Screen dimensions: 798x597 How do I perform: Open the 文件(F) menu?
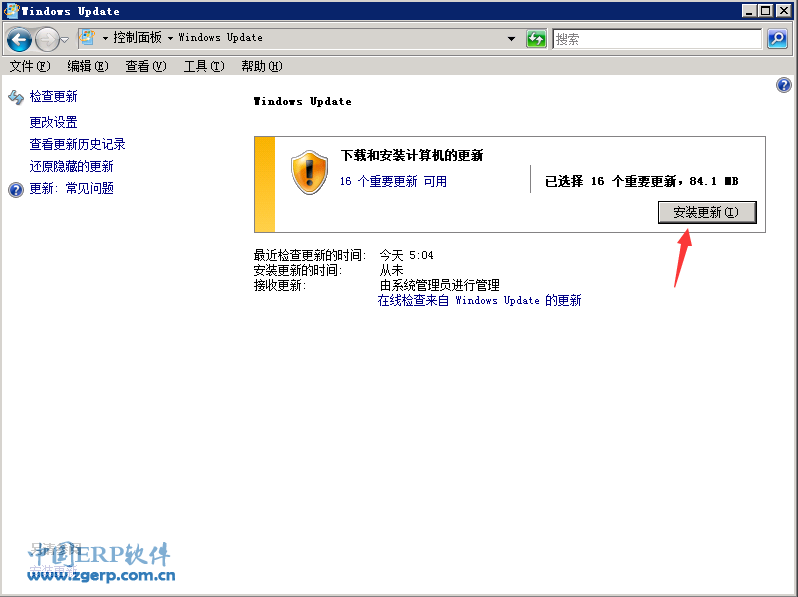tap(30, 66)
